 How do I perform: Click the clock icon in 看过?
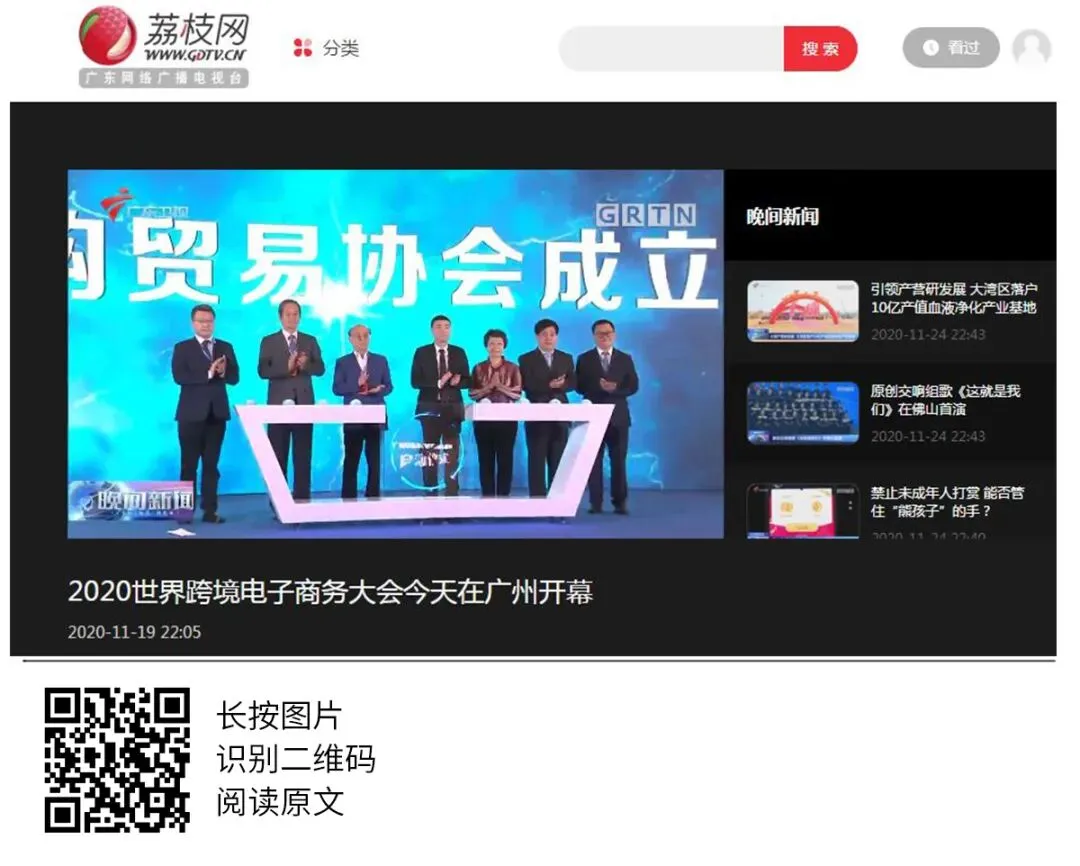tap(931, 48)
